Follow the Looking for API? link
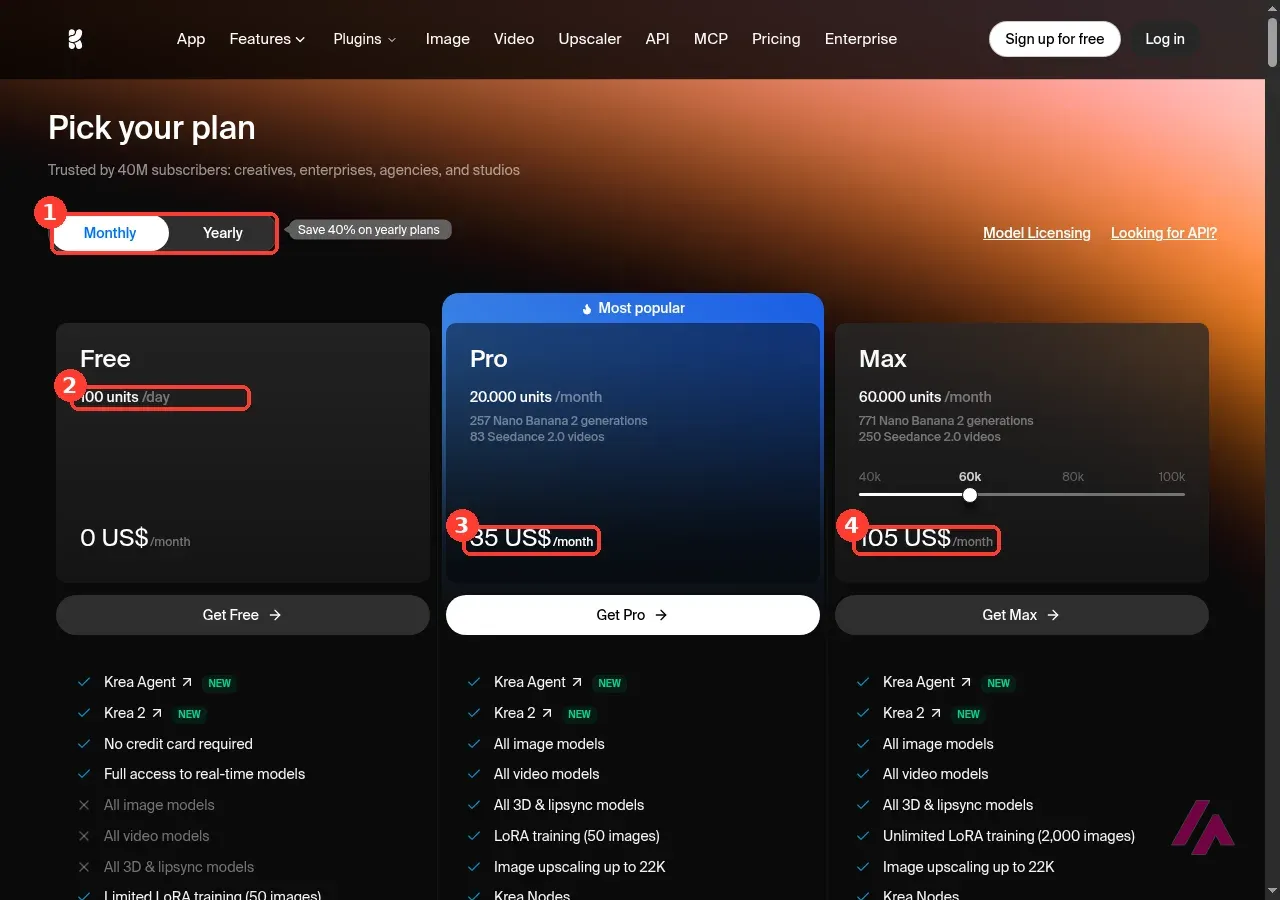The height and width of the screenshot is (900, 1280). point(1164,233)
